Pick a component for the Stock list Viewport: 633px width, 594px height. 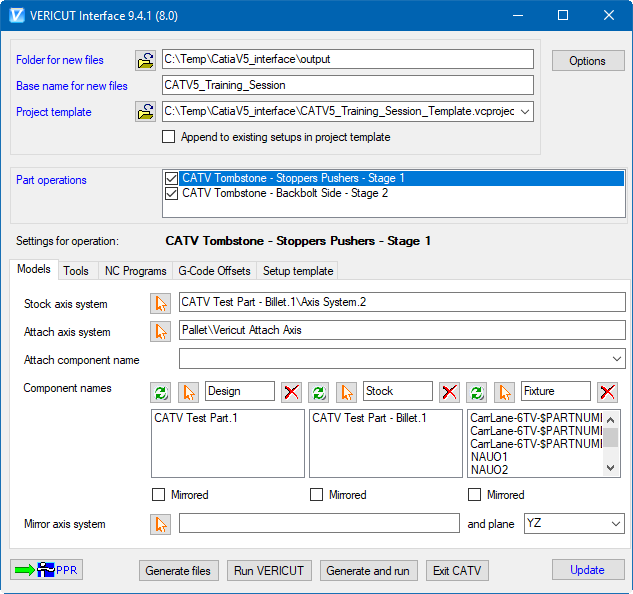click(x=346, y=393)
